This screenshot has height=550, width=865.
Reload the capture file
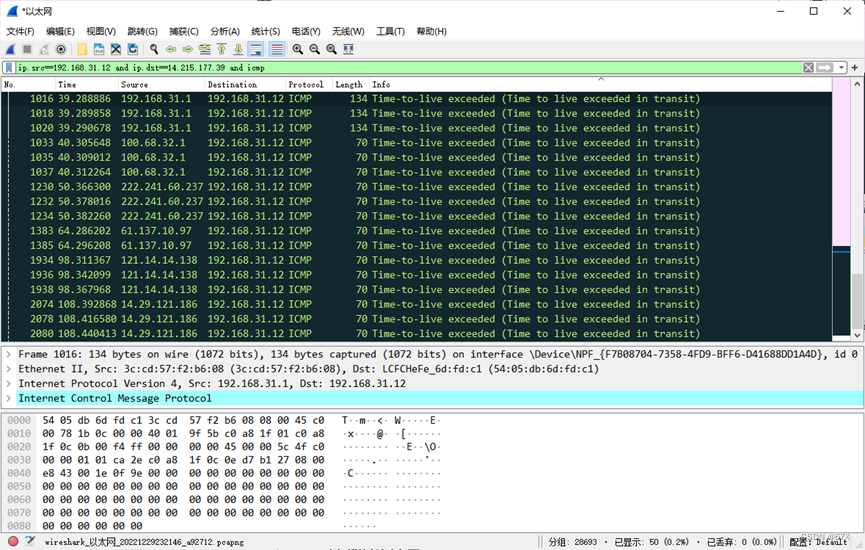pyautogui.click(x=133, y=50)
